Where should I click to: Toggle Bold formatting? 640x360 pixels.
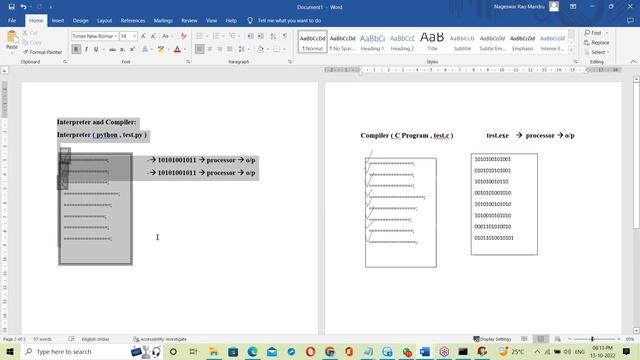76,49
